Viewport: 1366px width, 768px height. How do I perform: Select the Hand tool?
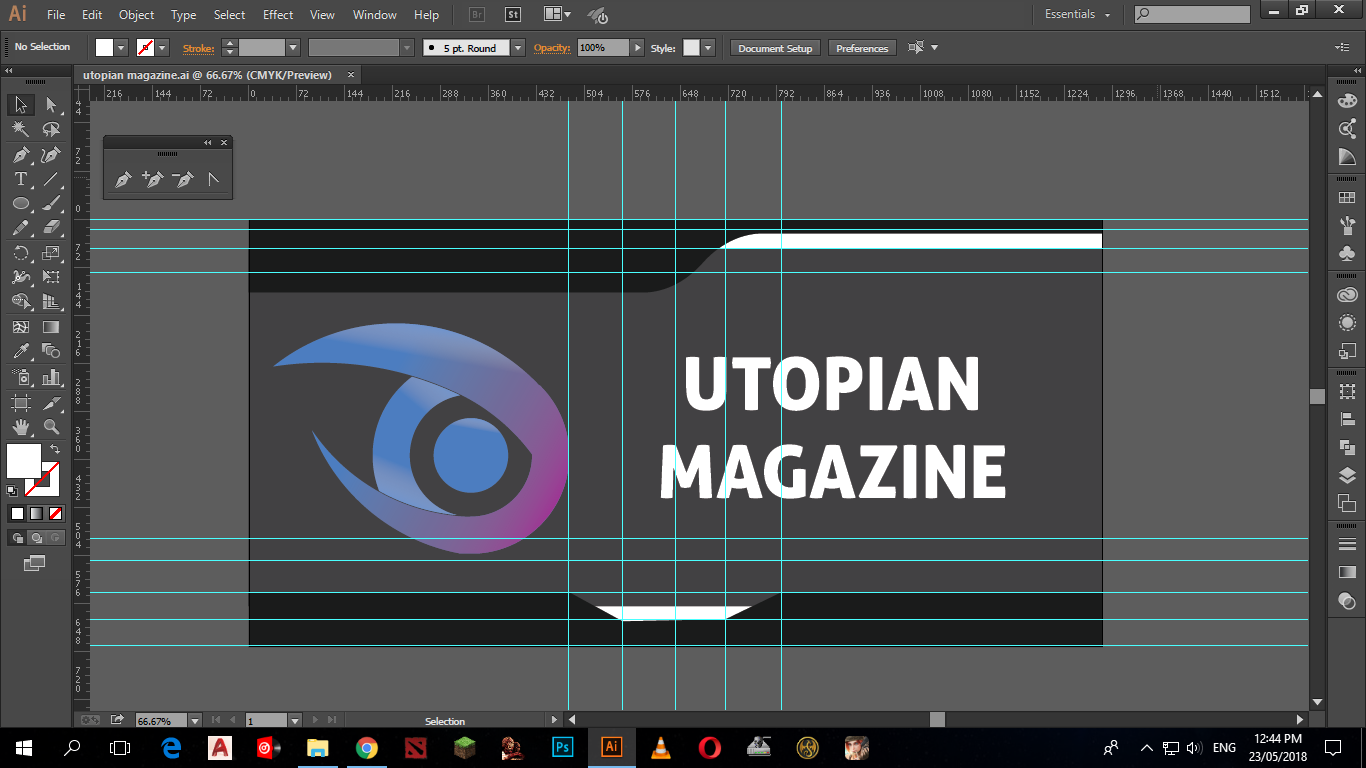(20, 427)
